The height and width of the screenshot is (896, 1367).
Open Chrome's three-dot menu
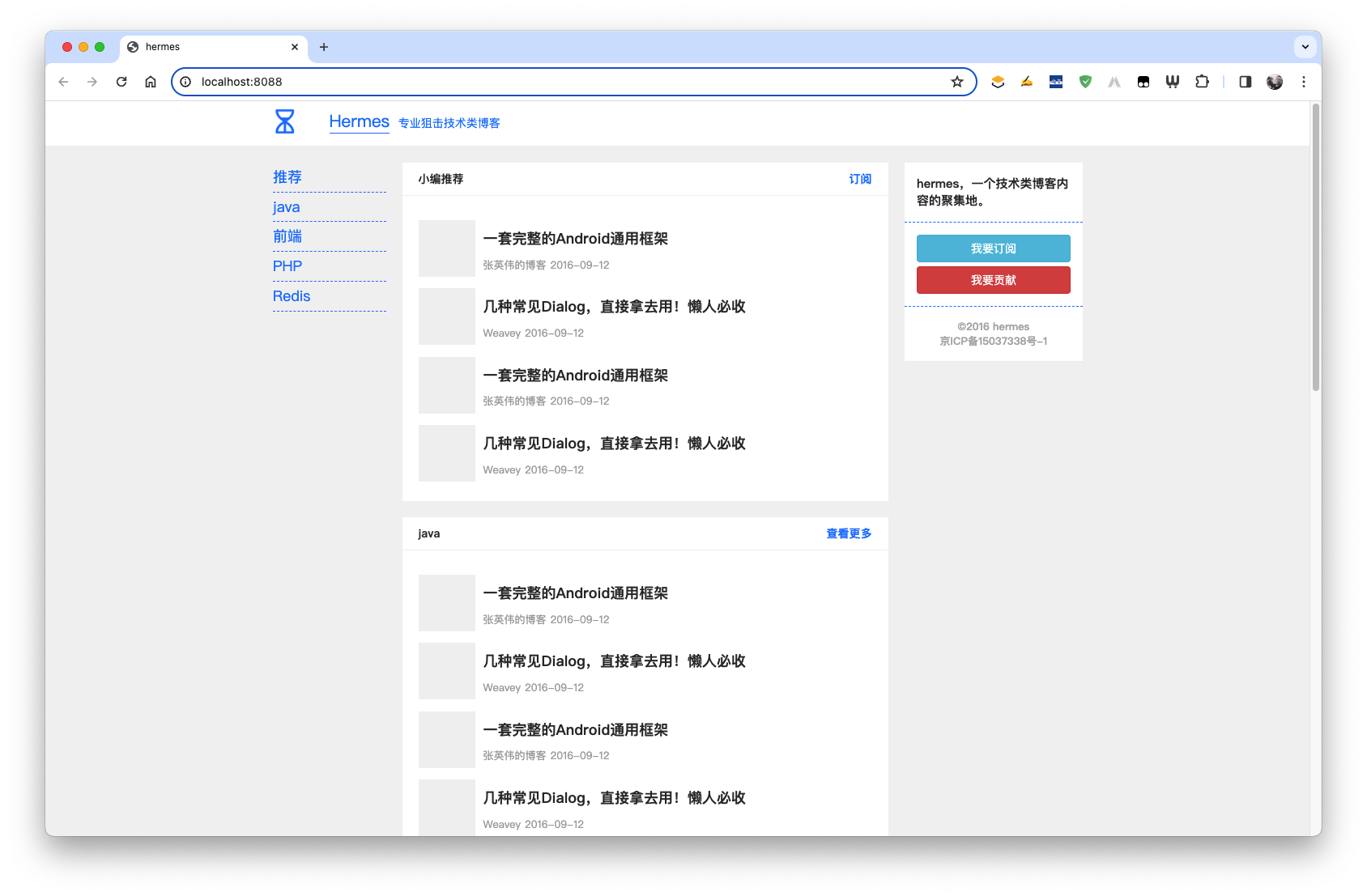coord(1304,82)
